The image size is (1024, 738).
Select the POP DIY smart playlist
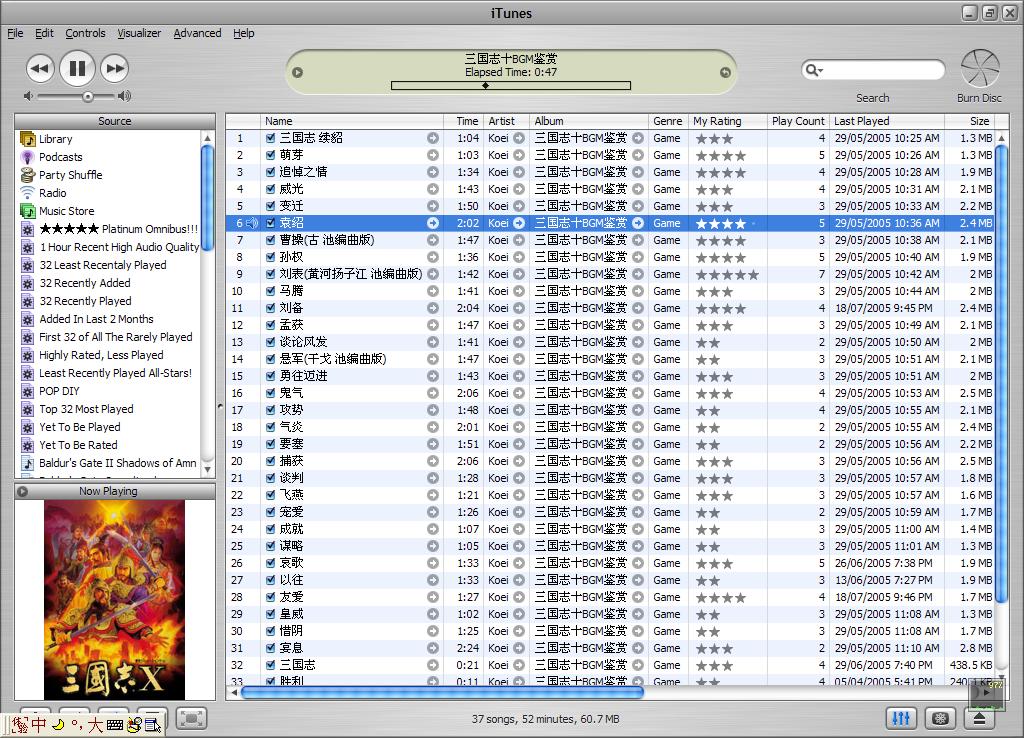pyautogui.click(x=59, y=391)
